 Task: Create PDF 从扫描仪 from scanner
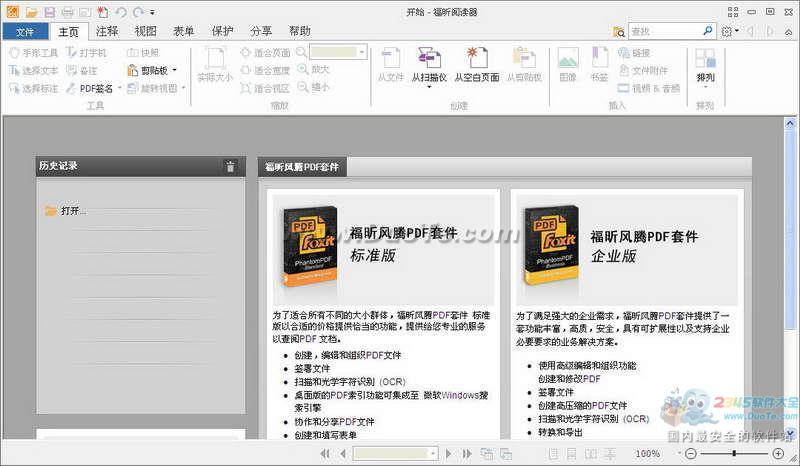(429, 66)
